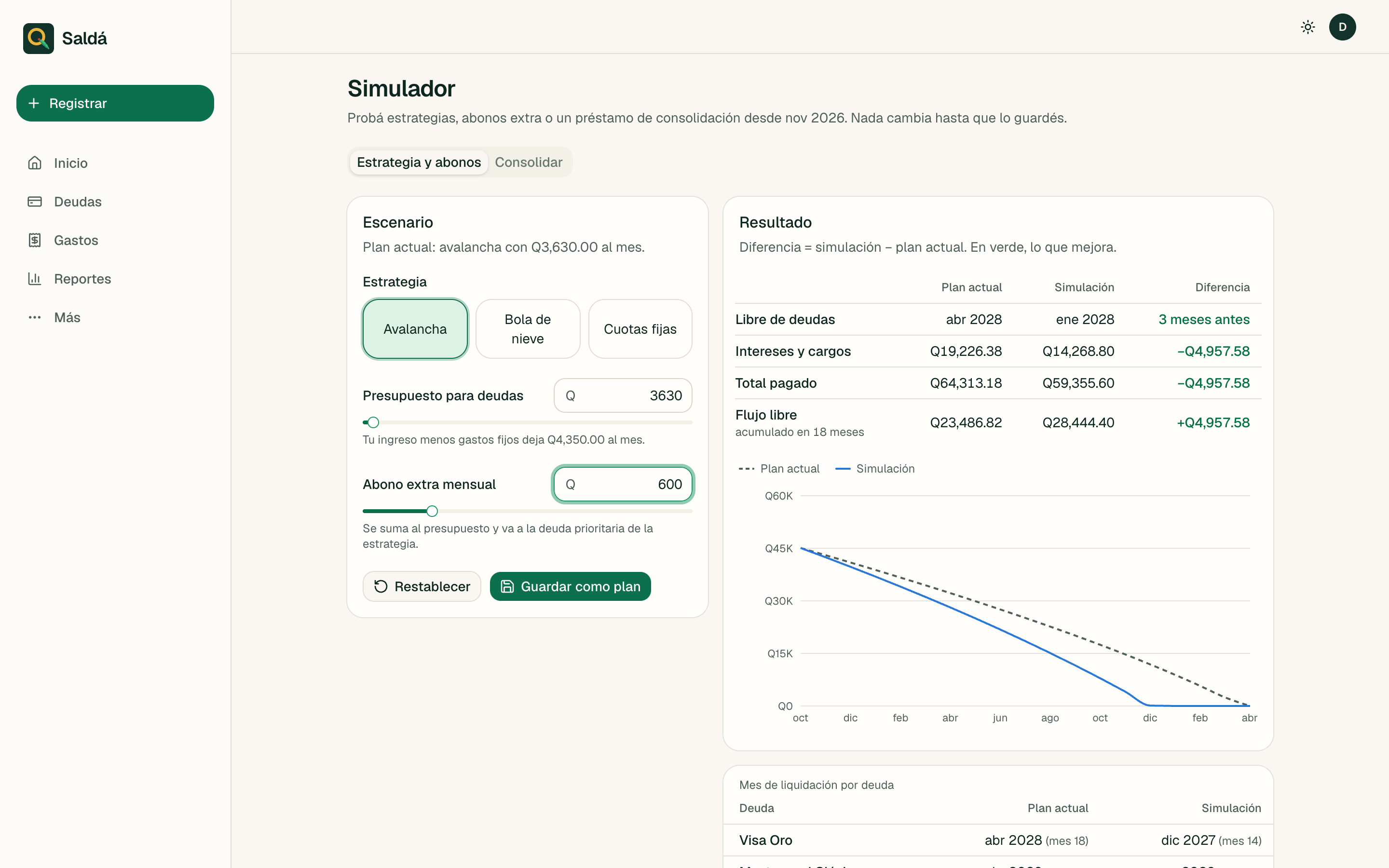Open Deudas in the sidebar
Screen dimensions: 1389x868
point(115,202)
